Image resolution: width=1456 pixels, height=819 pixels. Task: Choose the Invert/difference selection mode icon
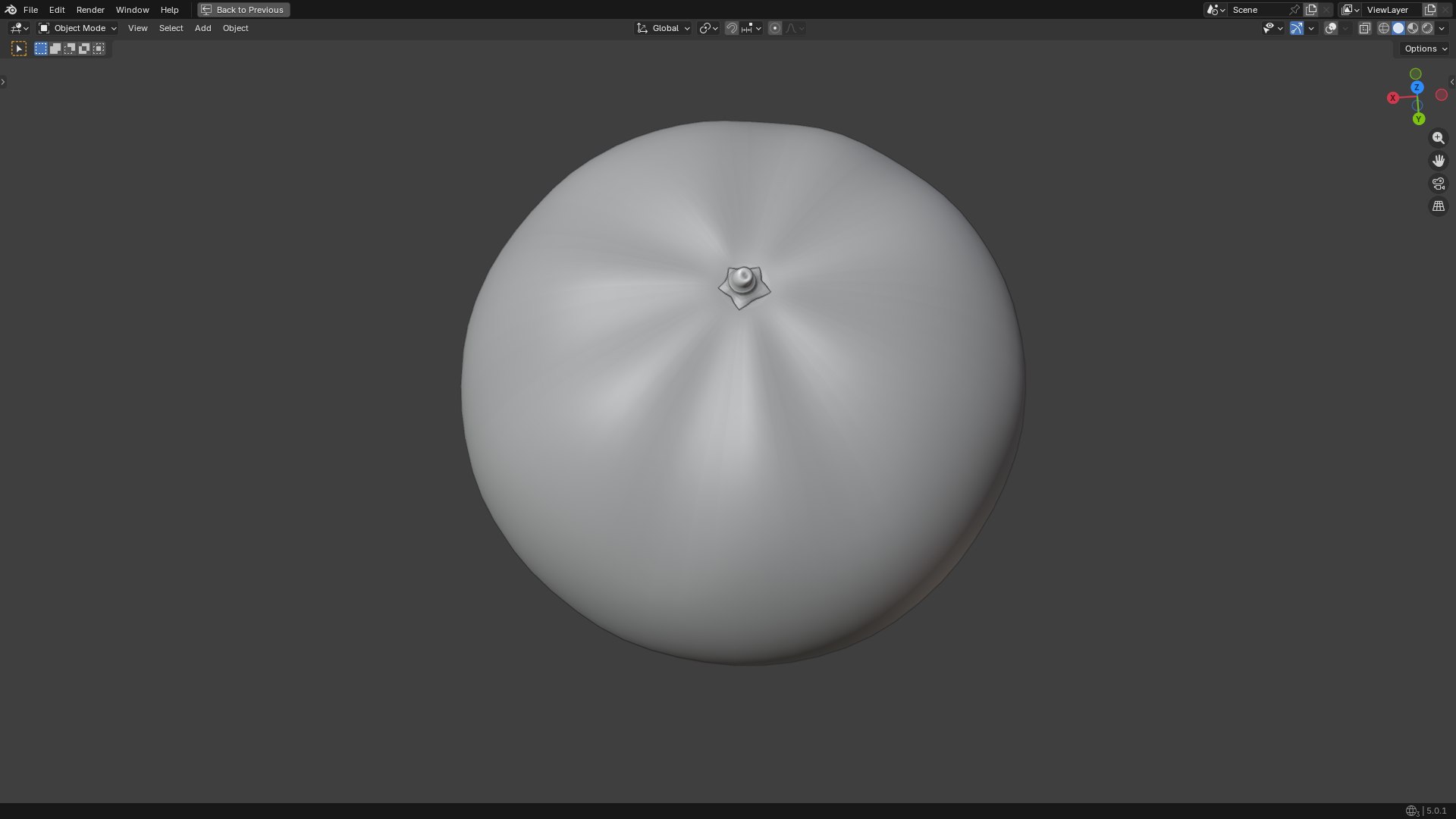tap(84, 49)
